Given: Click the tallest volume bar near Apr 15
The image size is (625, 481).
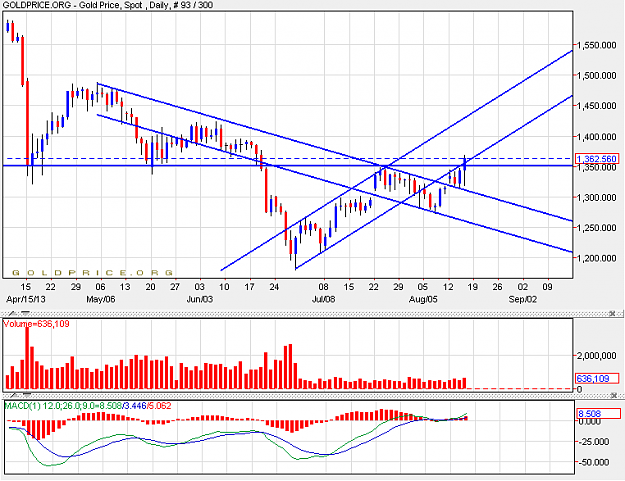Looking at the screenshot, I should click(x=27, y=357).
